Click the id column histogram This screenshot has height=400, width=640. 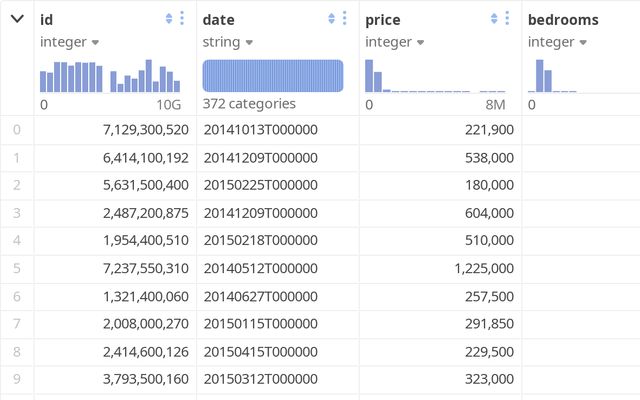pyautogui.click(x=110, y=76)
